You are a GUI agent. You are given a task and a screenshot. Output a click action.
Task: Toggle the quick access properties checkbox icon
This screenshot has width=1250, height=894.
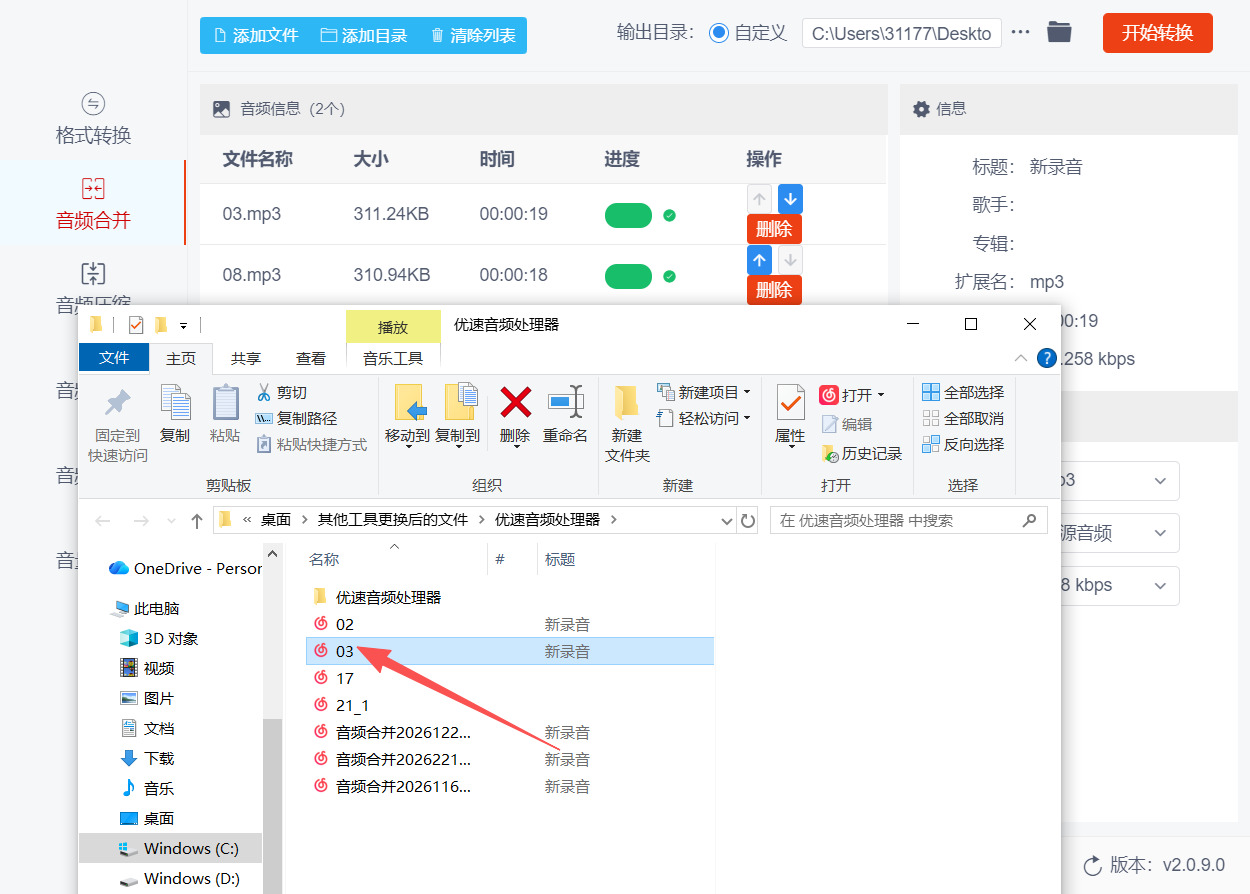[x=136, y=325]
